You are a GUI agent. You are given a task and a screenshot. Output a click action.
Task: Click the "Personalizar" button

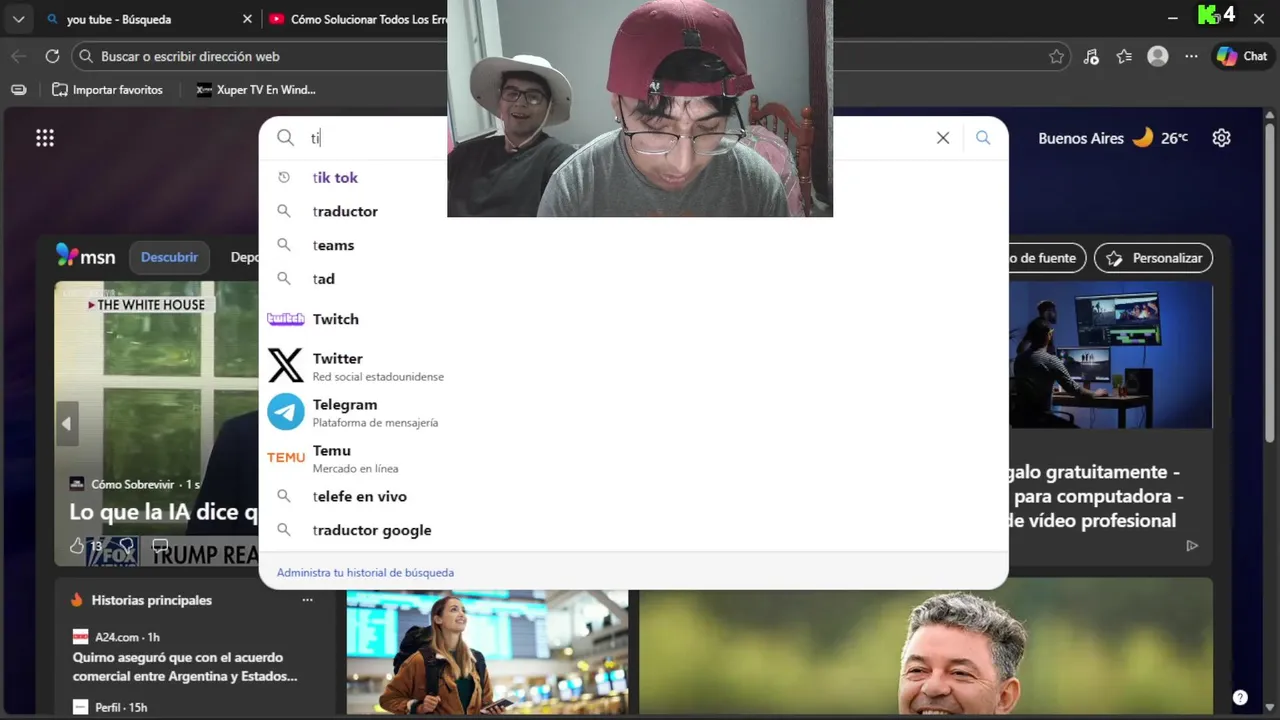[1154, 258]
